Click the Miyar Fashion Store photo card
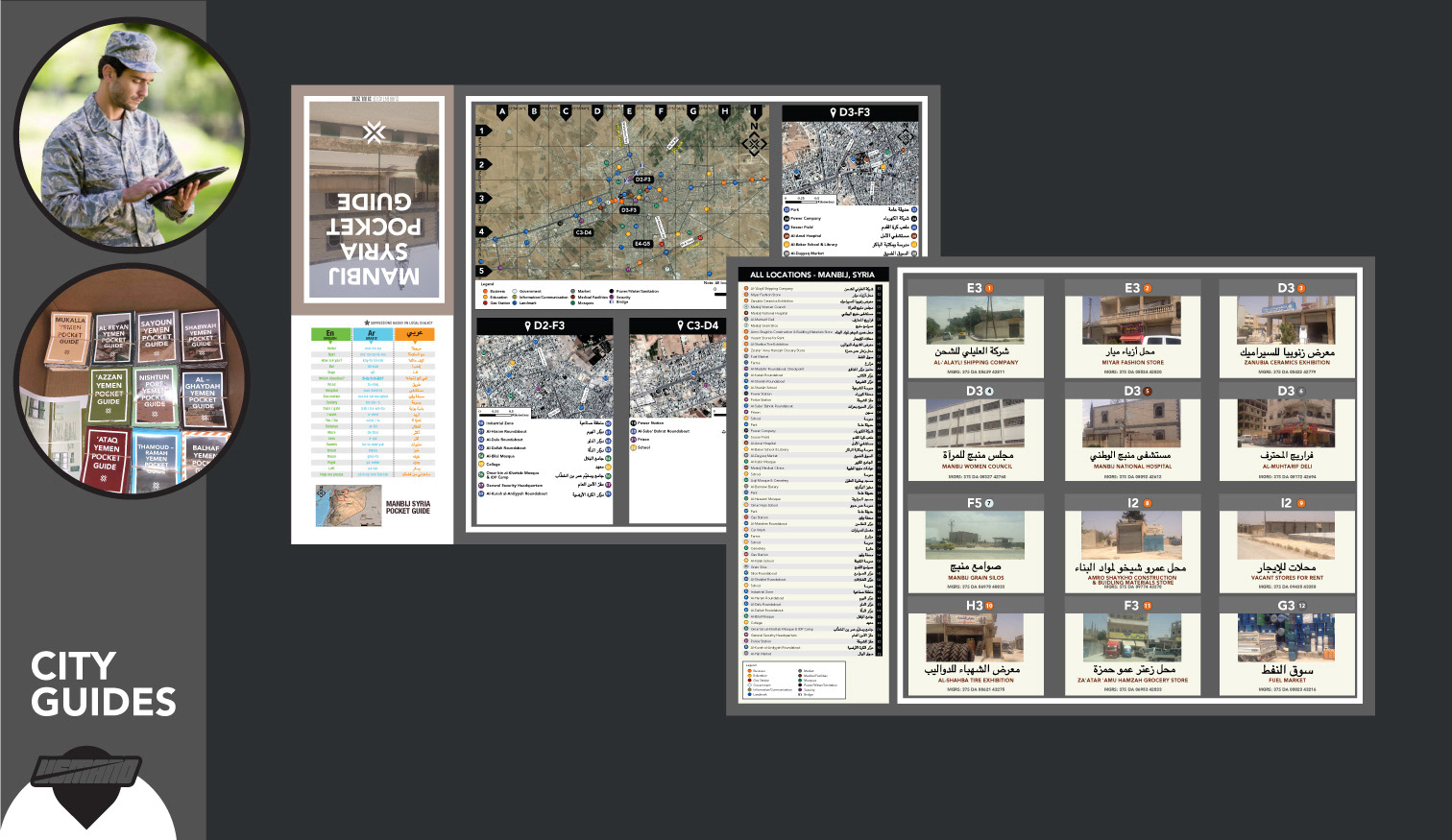The image size is (1452, 840). 1132,327
